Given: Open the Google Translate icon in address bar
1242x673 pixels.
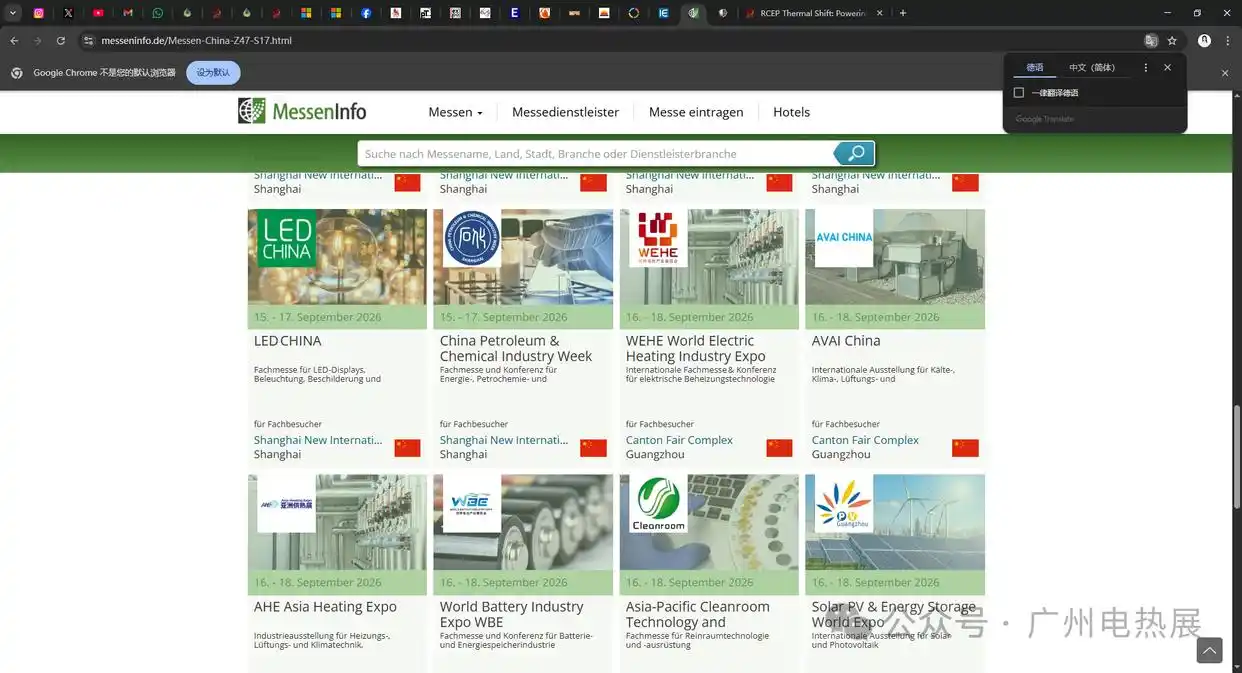Looking at the screenshot, I should pos(1151,41).
